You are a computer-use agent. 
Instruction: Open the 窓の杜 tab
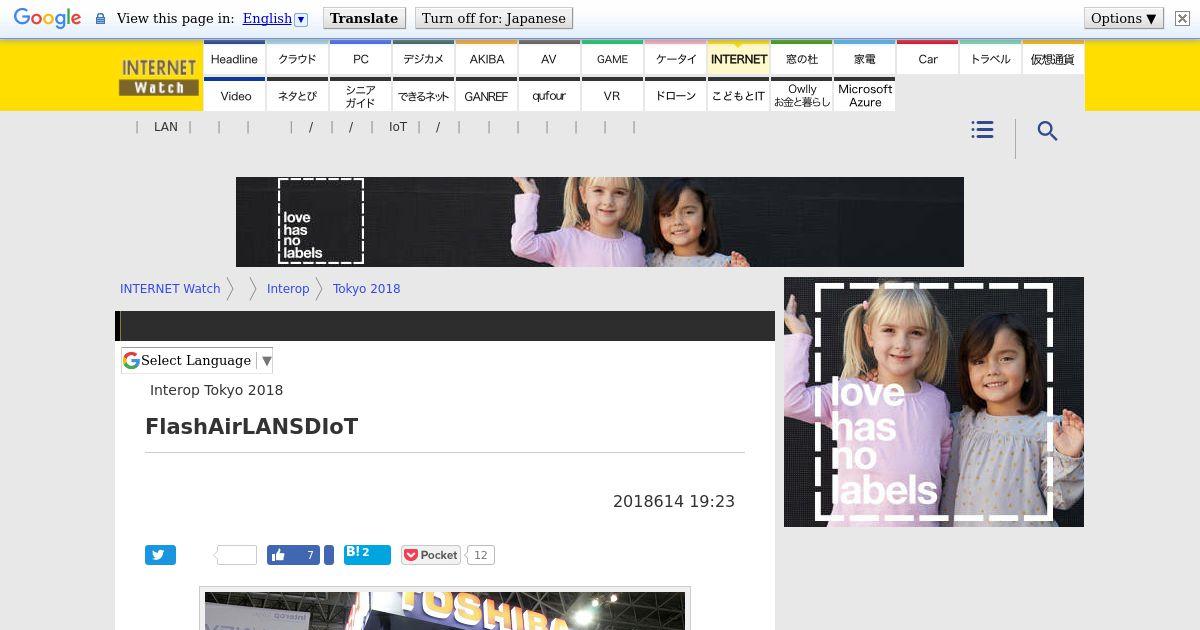tap(801, 58)
